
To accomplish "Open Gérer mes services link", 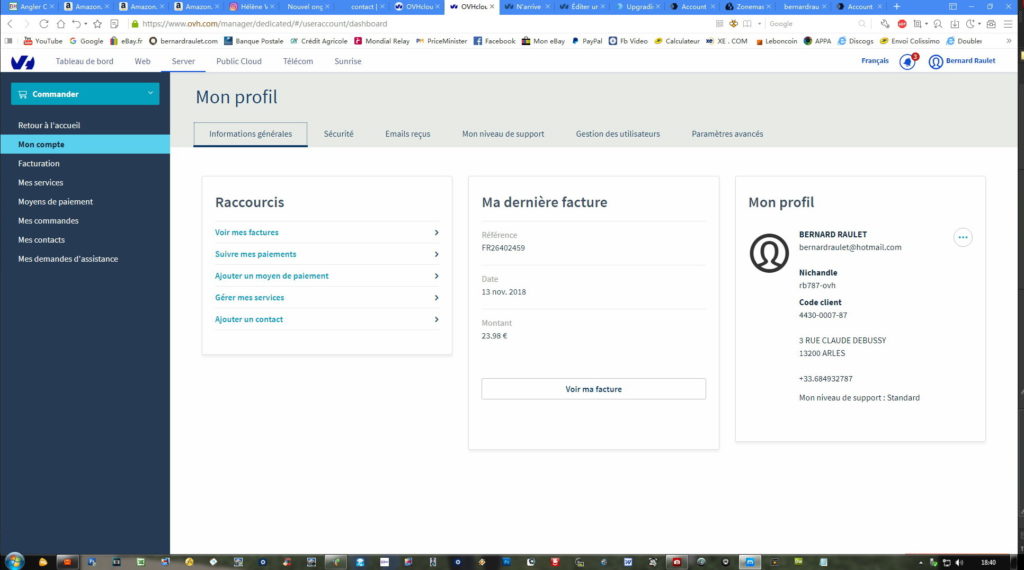I will click(x=249, y=298).
